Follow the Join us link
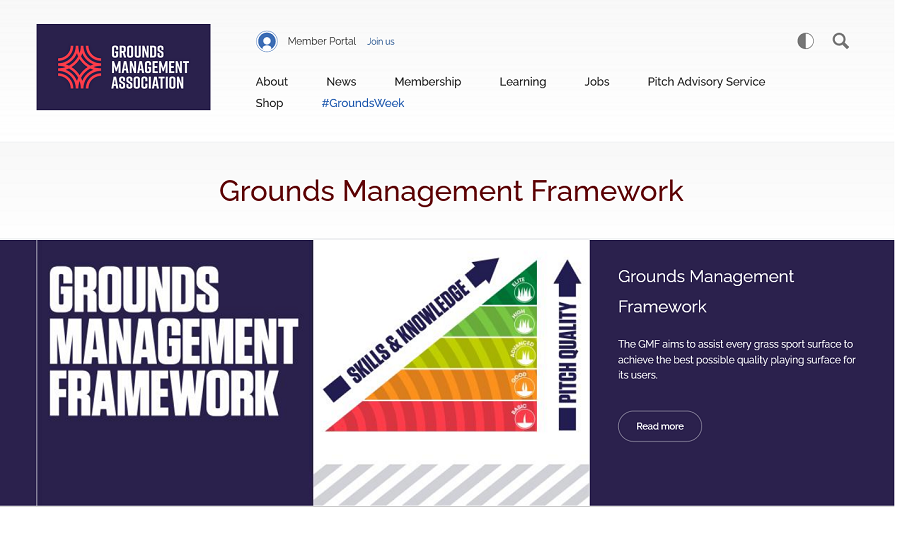 [x=381, y=41]
